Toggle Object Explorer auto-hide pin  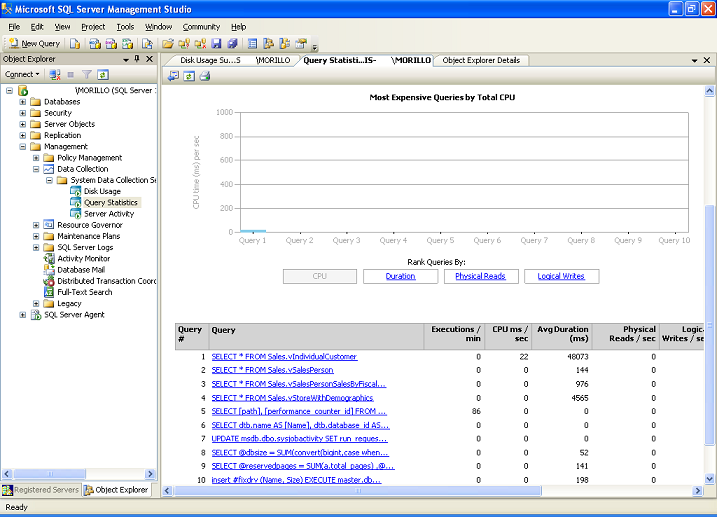click(x=137, y=59)
